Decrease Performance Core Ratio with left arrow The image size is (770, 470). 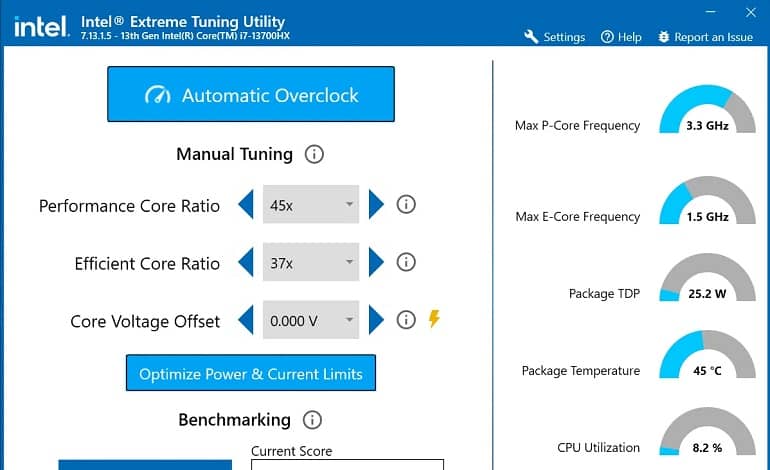pyautogui.click(x=246, y=204)
